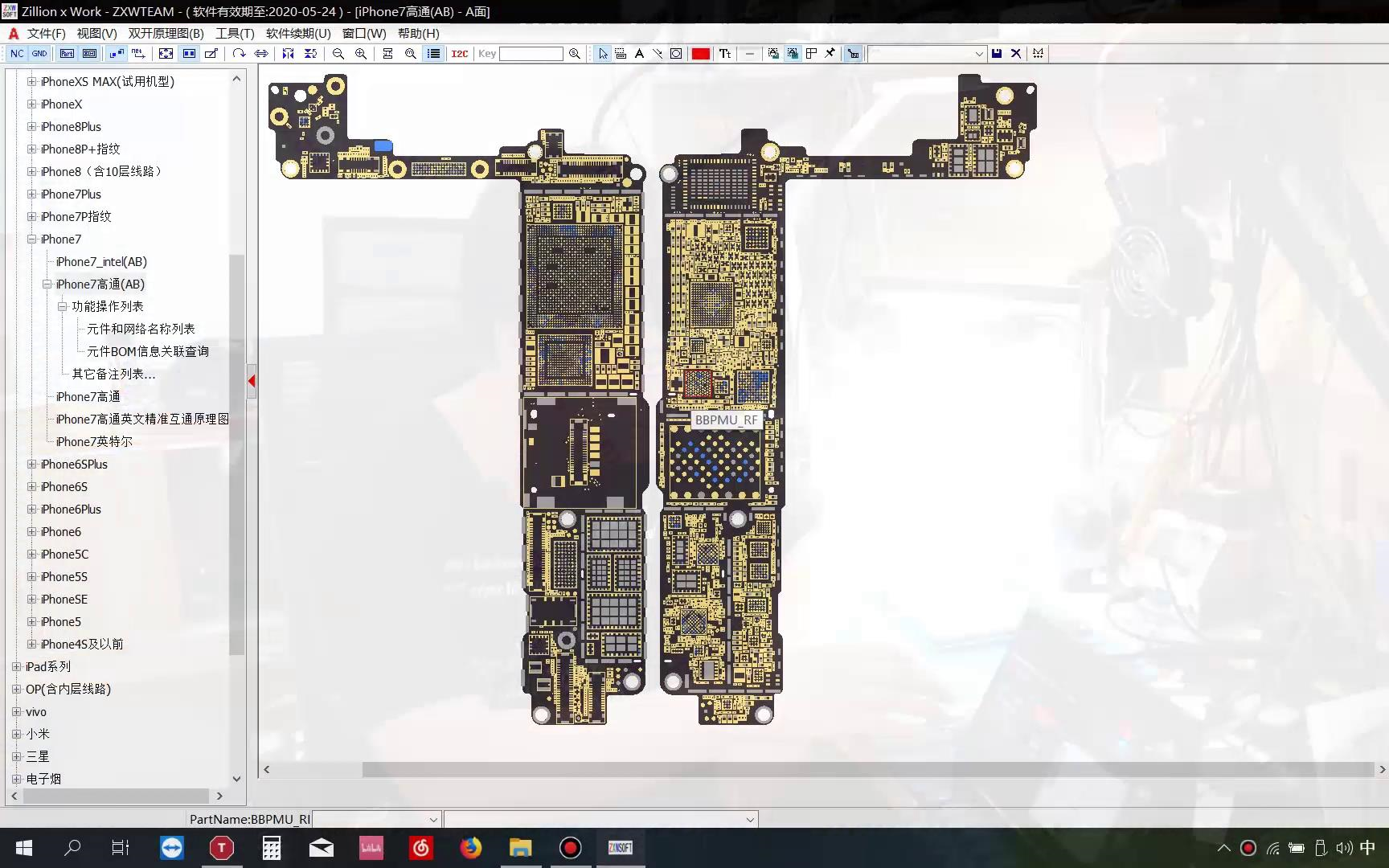This screenshot has width=1389, height=868.
Task: Select the text annotation A tool
Action: pos(639,54)
